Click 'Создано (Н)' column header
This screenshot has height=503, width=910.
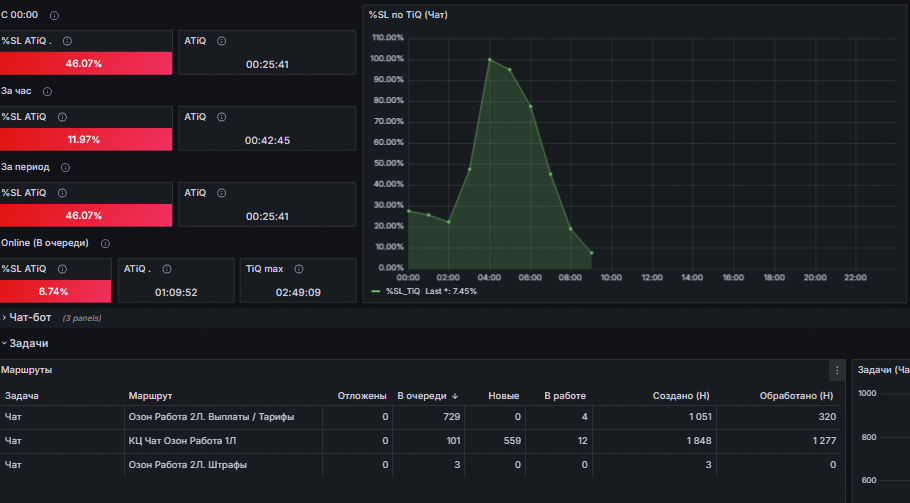tap(681, 396)
